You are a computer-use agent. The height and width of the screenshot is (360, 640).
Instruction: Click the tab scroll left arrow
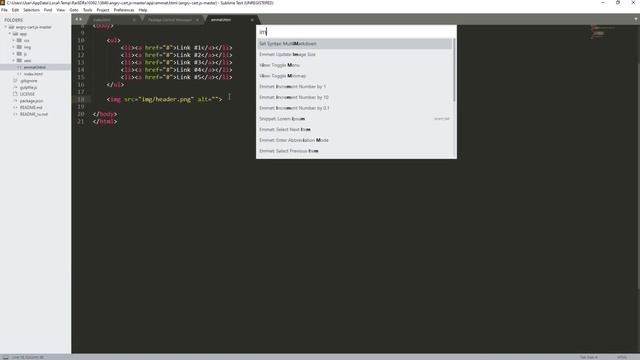tap(76, 19)
